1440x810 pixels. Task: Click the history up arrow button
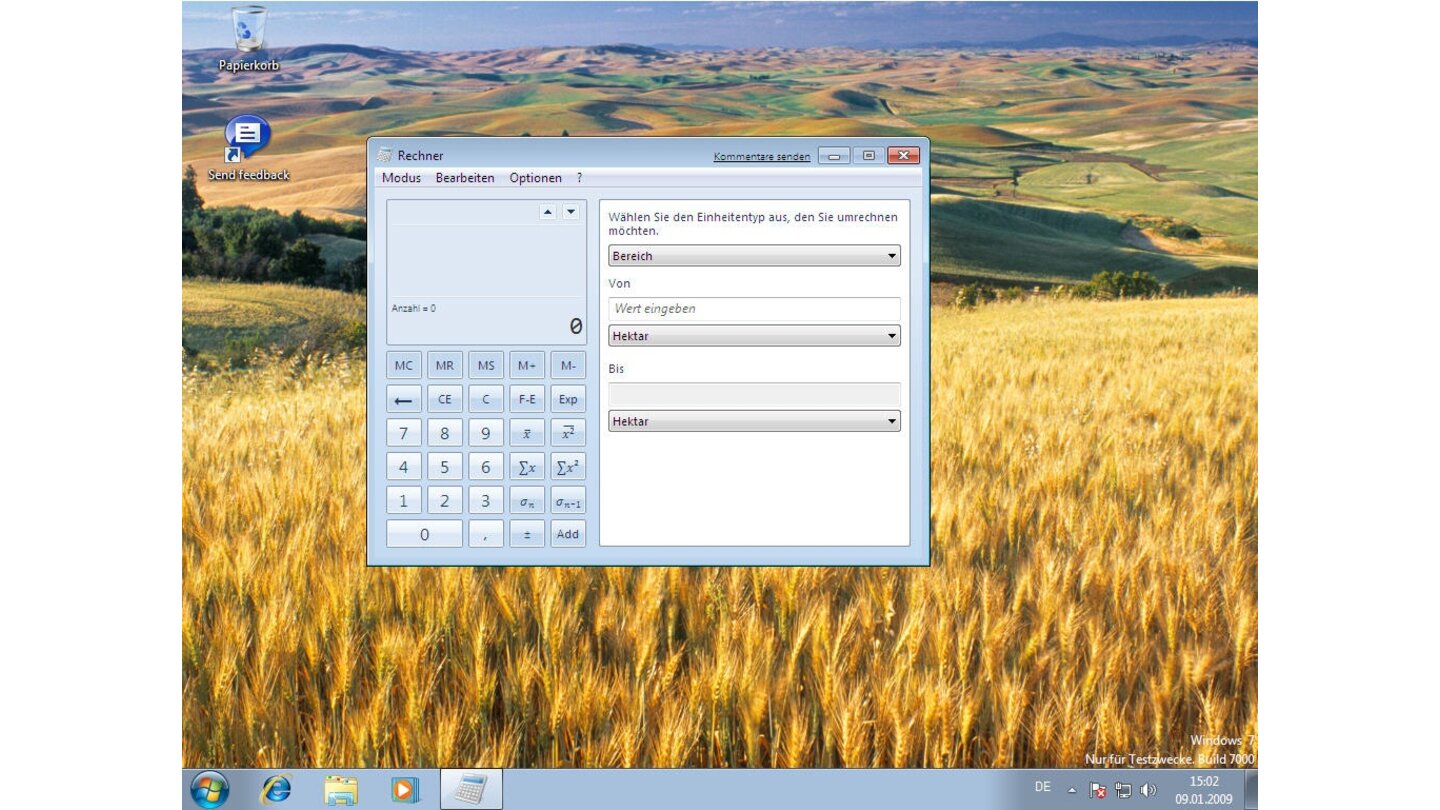[547, 212]
